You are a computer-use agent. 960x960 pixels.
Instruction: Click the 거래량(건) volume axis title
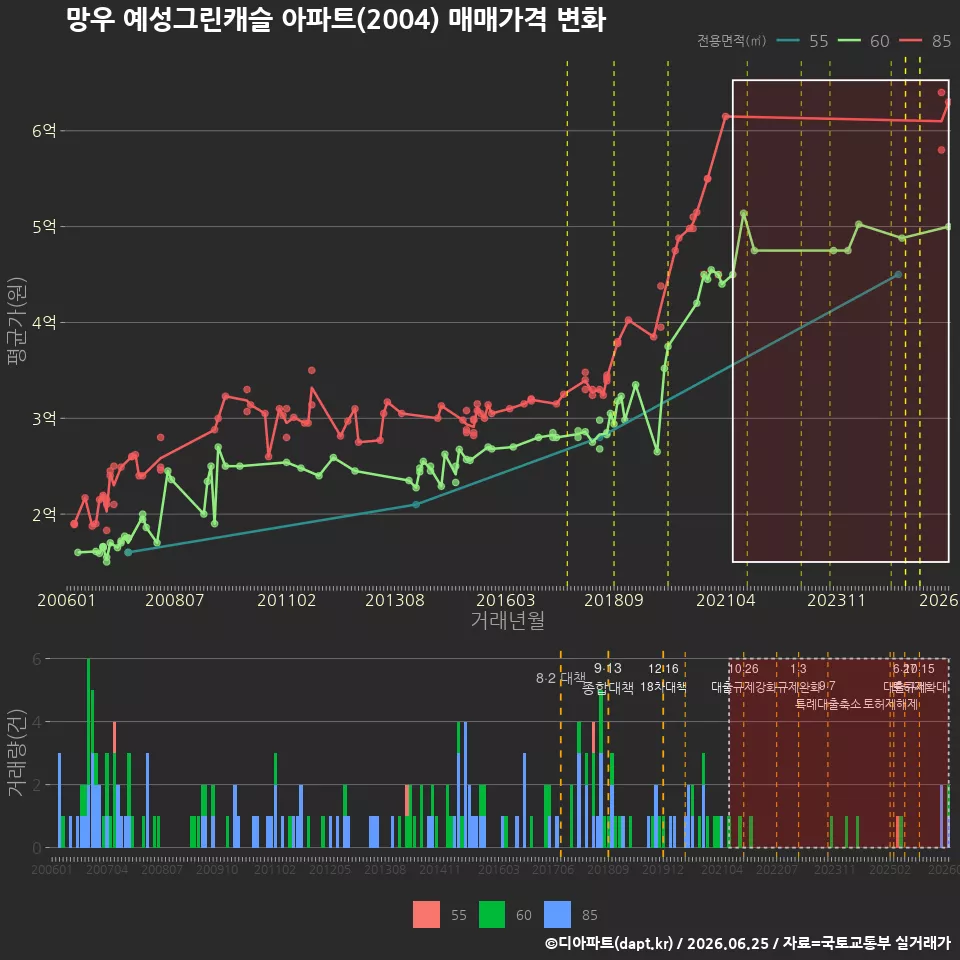tap(15, 752)
